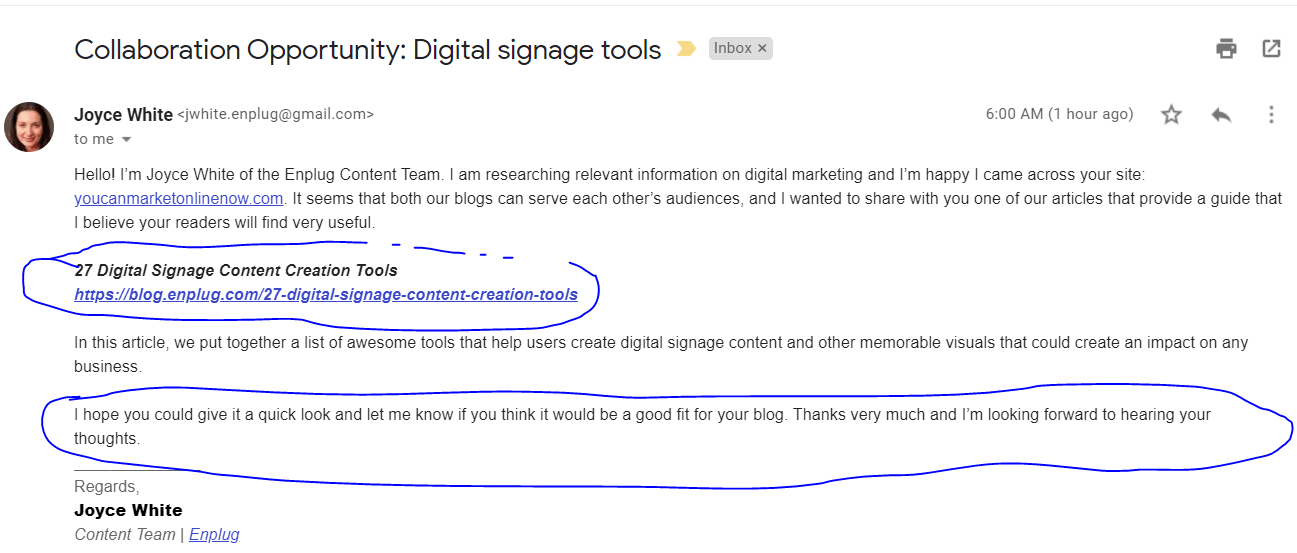The width and height of the screenshot is (1297, 553).
Task: Click the Inbox label chip
Action: point(732,48)
